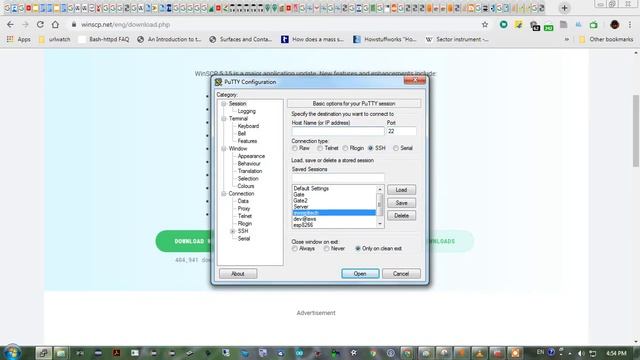Open the 'Surfaces and Conta...' bookmark
This screenshot has width=640, height=360.
pyautogui.click(x=240, y=39)
